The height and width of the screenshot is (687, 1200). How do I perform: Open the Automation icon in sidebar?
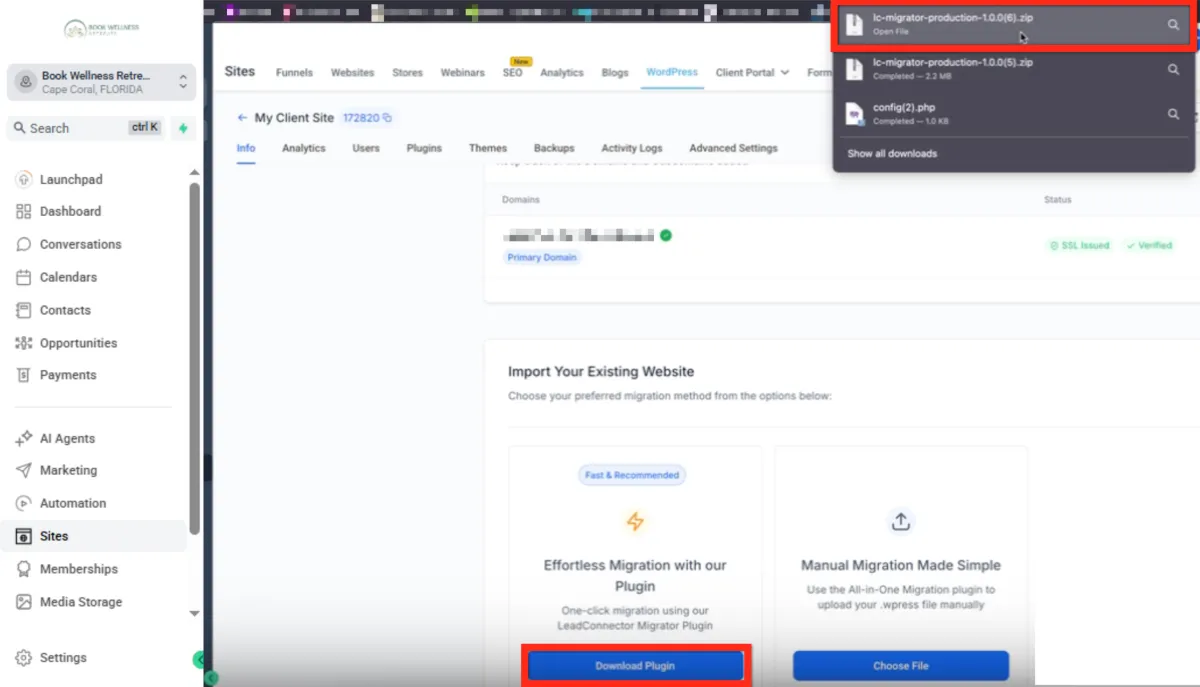coord(24,504)
